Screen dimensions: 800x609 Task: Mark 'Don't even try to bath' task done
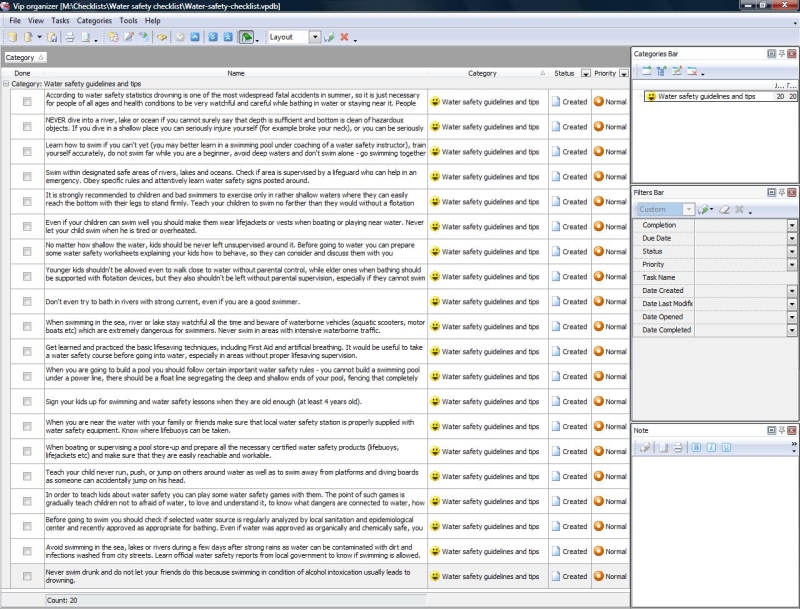(27, 301)
